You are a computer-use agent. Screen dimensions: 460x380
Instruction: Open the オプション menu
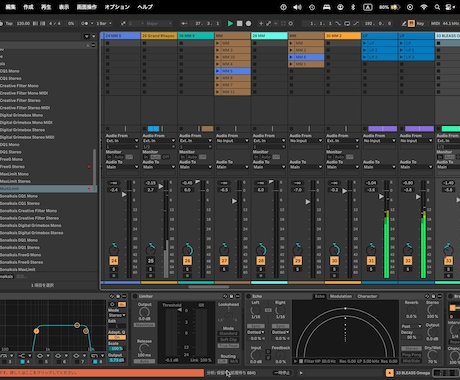click(x=117, y=7)
